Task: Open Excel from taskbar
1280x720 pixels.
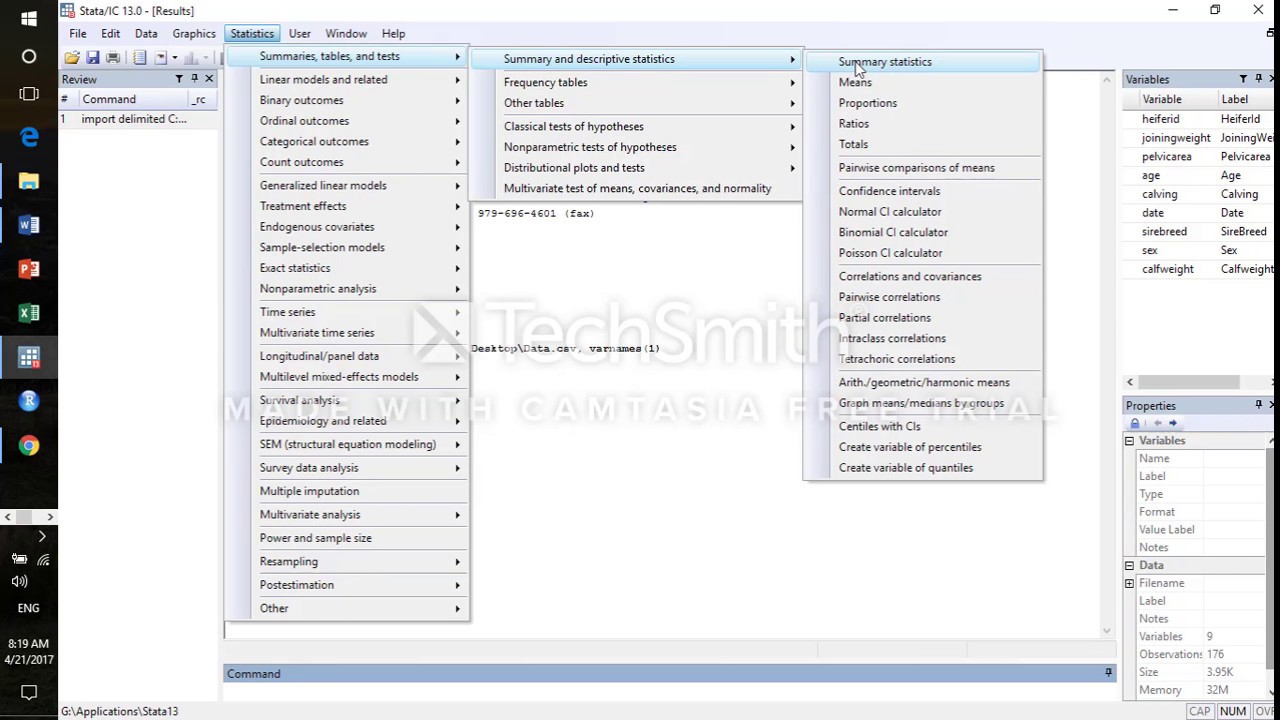Action: 29,313
